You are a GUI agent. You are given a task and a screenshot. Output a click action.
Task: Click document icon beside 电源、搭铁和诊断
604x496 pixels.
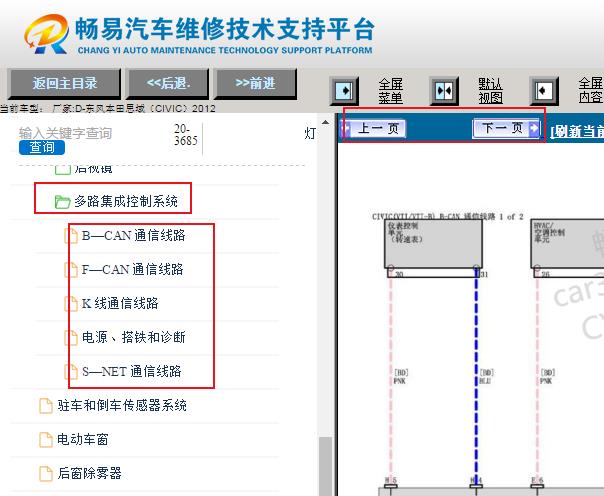pos(71,337)
